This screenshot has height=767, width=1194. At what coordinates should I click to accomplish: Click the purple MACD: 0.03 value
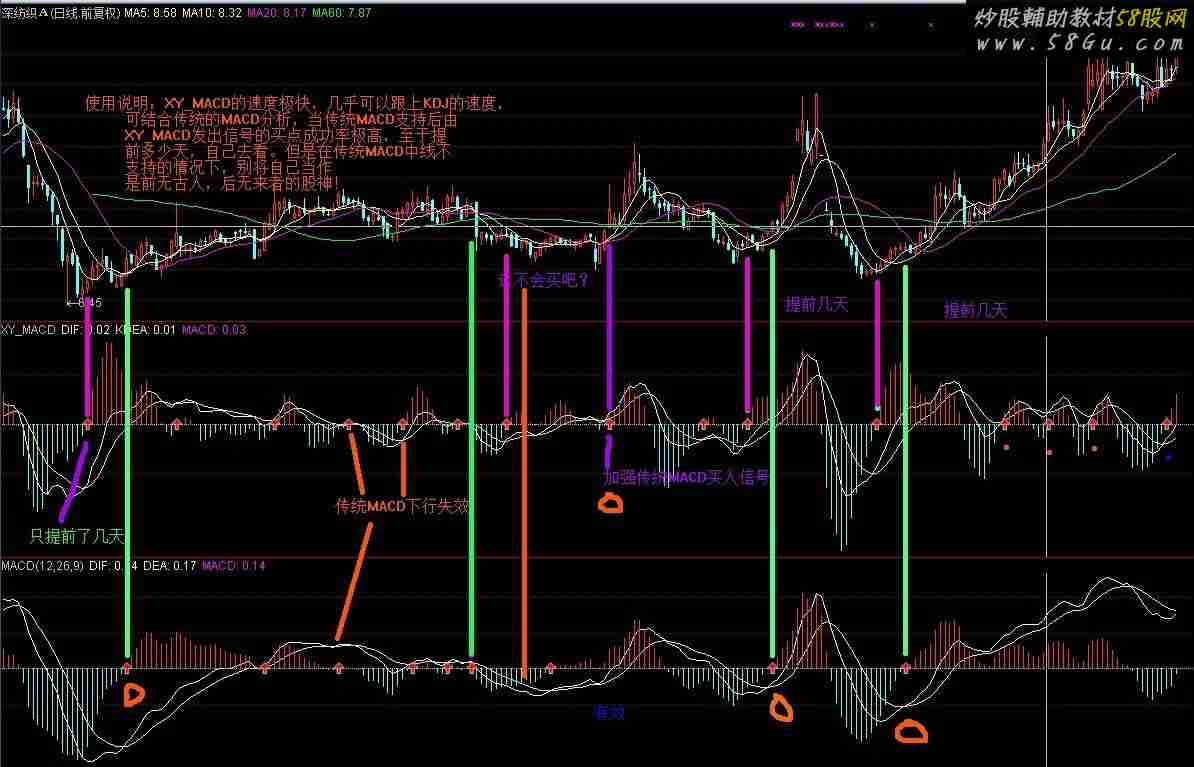[214, 330]
